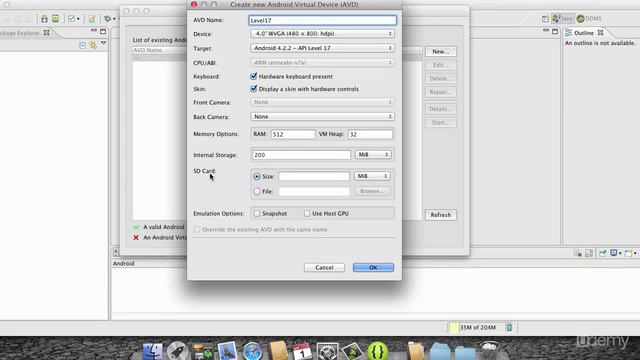This screenshot has width=640, height=360.
Task: Open Internal Storage MiB unit dropdown
Action: [373, 155]
